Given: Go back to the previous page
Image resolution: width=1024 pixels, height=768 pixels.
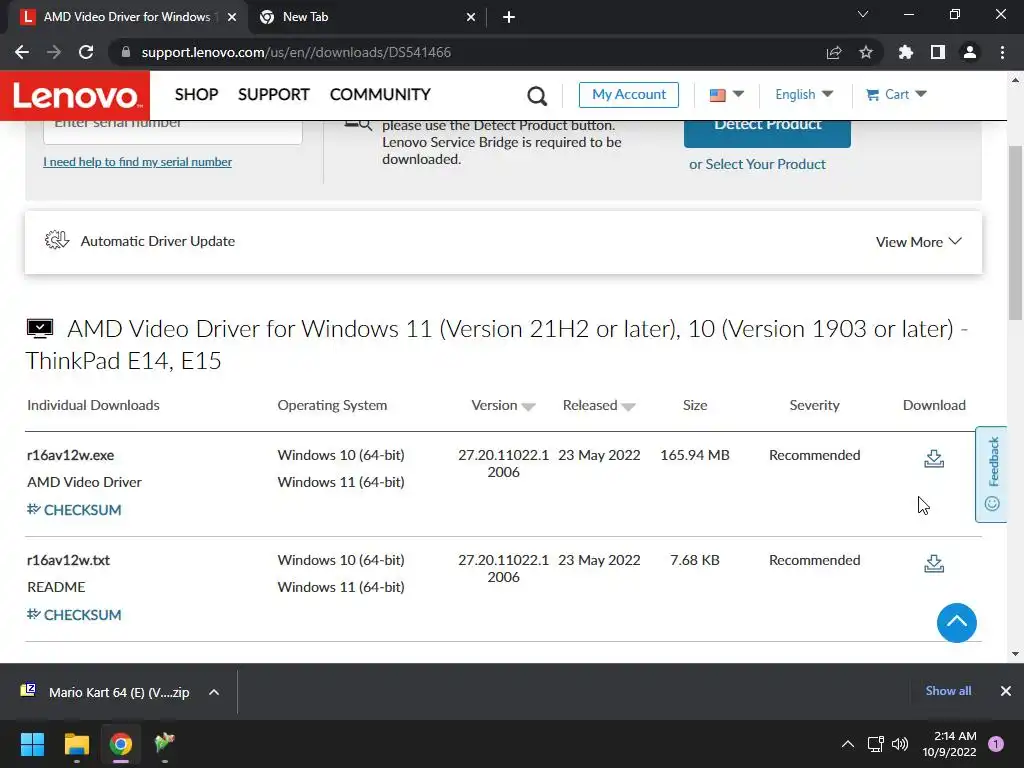Looking at the screenshot, I should [22, 52].
